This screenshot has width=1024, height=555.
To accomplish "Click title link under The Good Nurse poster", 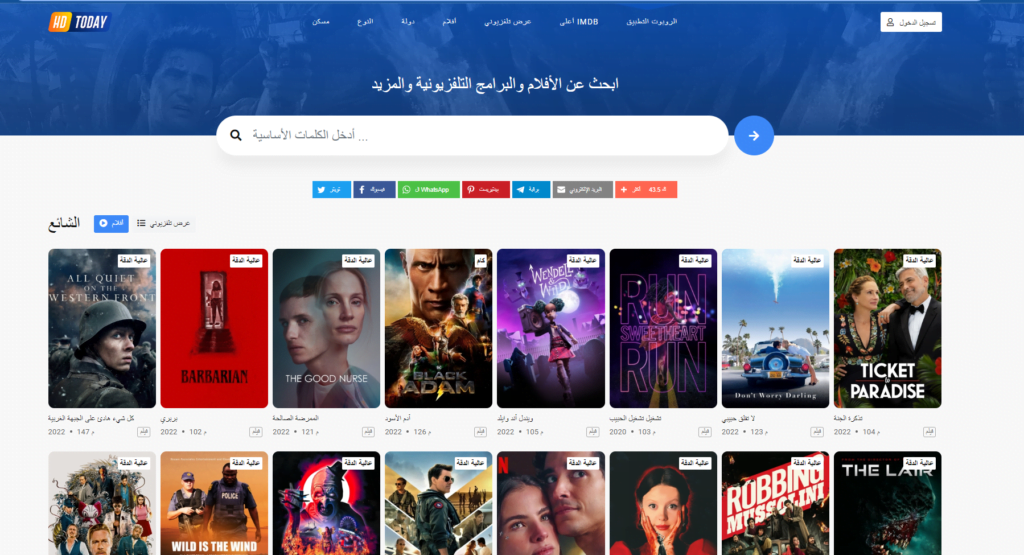I will 295,418.
